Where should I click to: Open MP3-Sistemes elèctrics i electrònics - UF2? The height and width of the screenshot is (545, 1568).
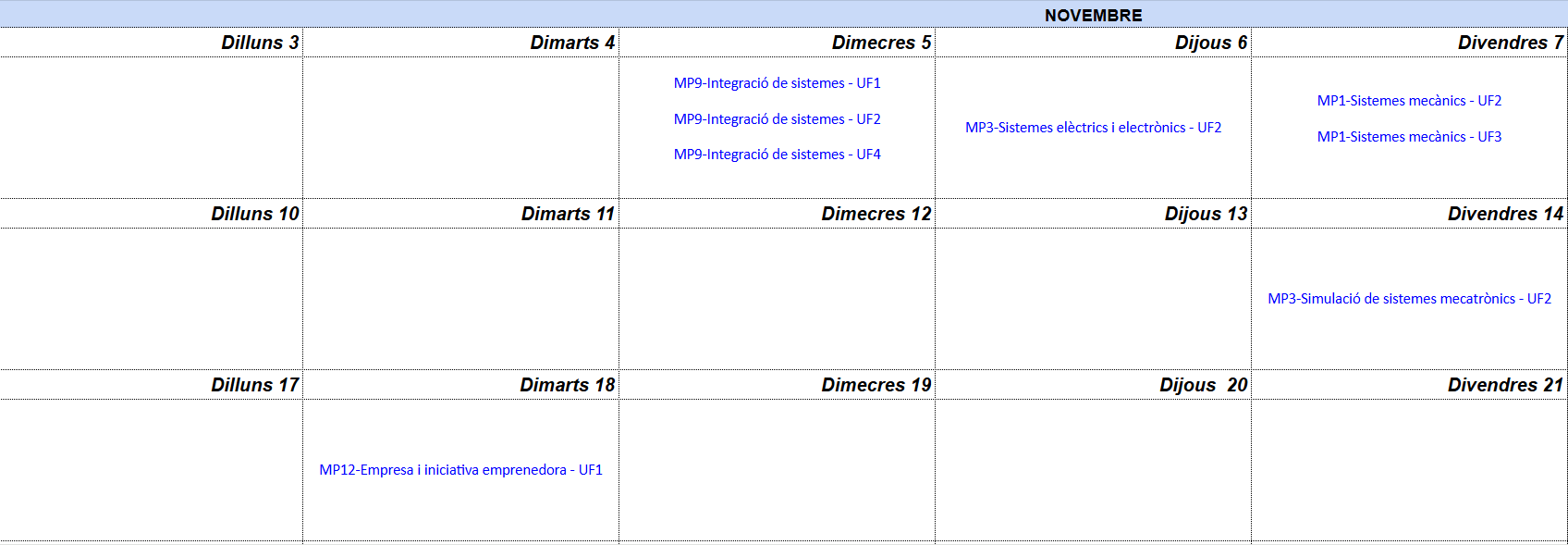pos(1093,128)
